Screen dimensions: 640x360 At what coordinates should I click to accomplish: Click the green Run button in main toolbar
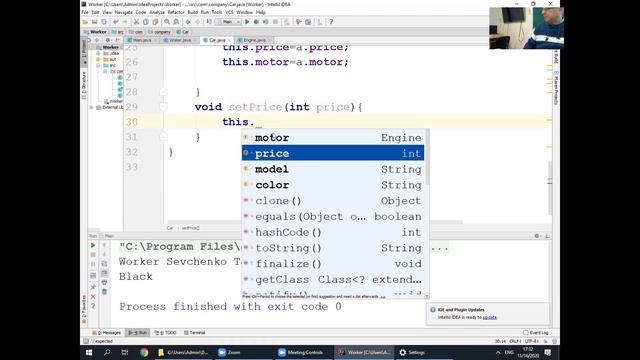click(x=247, y=22)
